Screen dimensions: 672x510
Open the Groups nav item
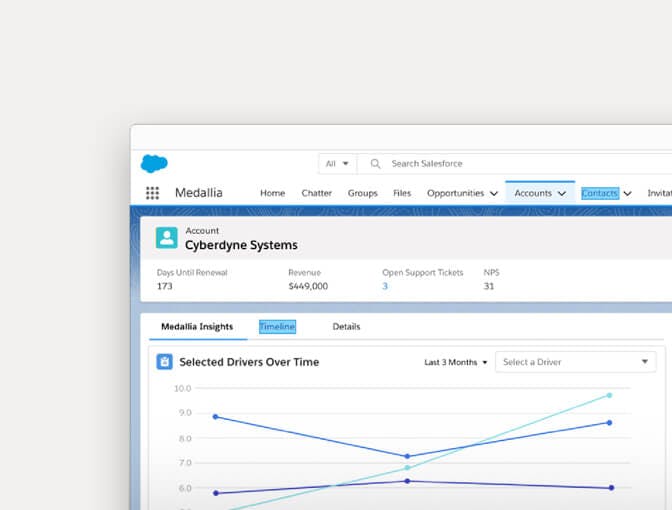(x=363, y=193)
